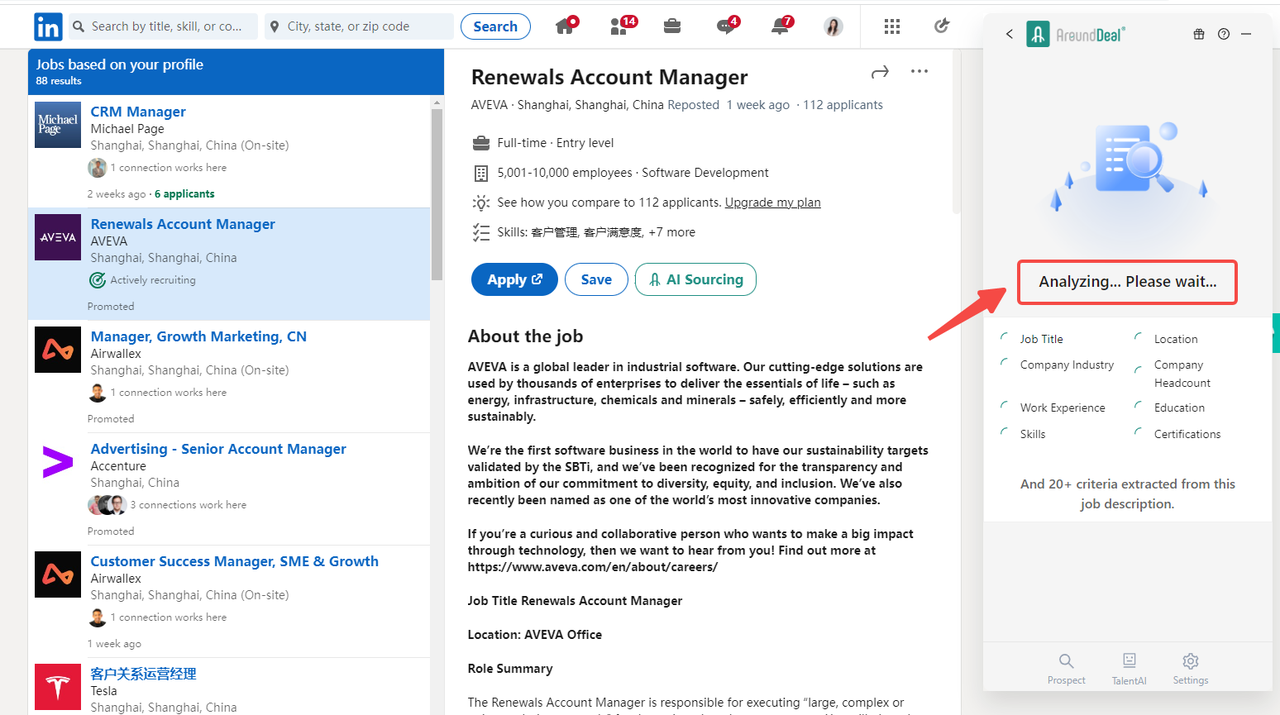Open AroundDeal help question icon
1280x715 pixels.
1223,34
